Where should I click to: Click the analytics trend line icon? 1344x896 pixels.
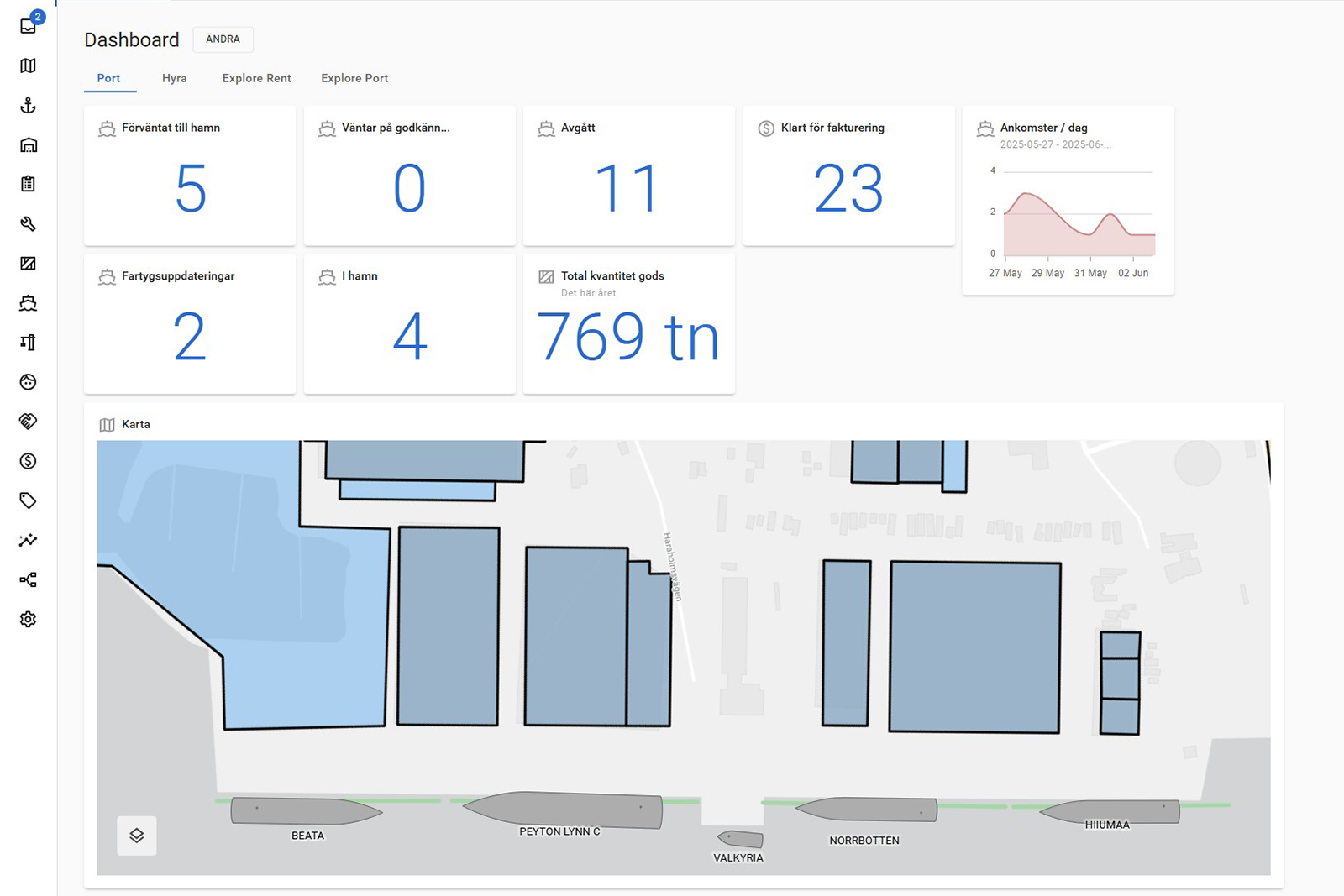pyautogui.click(x=29, y=540)
